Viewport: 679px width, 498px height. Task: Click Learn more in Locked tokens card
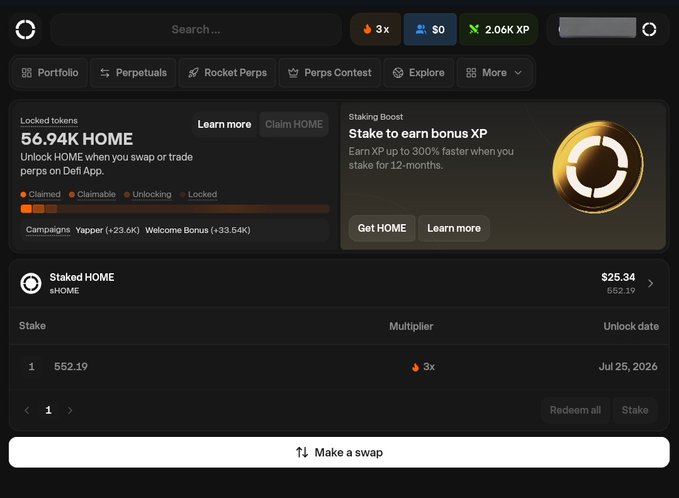pyautogui.click(x=224, y=124)
